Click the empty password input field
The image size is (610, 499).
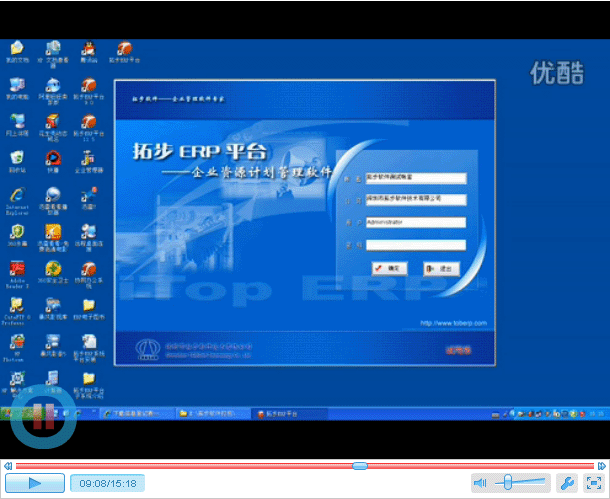click(415, 244)
